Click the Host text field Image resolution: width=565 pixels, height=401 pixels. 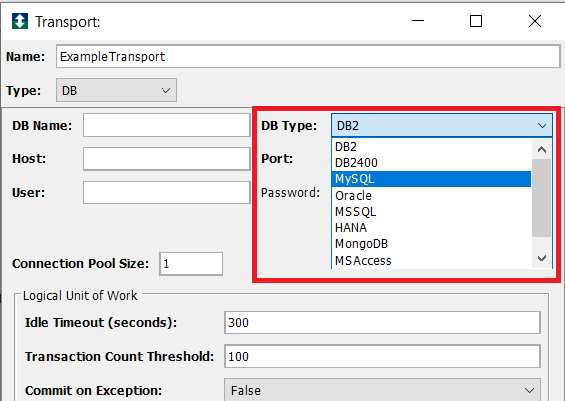166,159
